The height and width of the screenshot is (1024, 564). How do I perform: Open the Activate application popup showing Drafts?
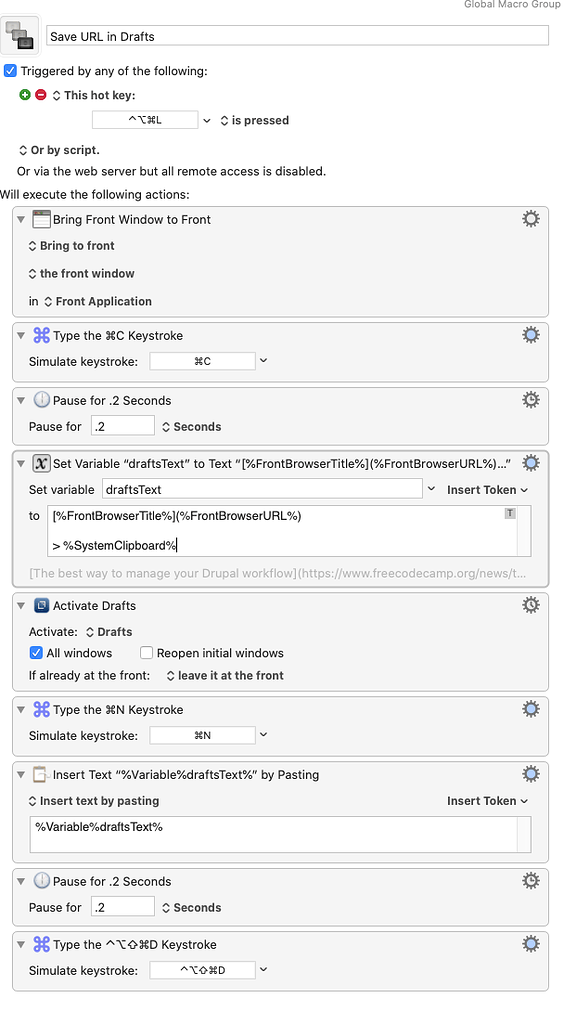point(109,632)
